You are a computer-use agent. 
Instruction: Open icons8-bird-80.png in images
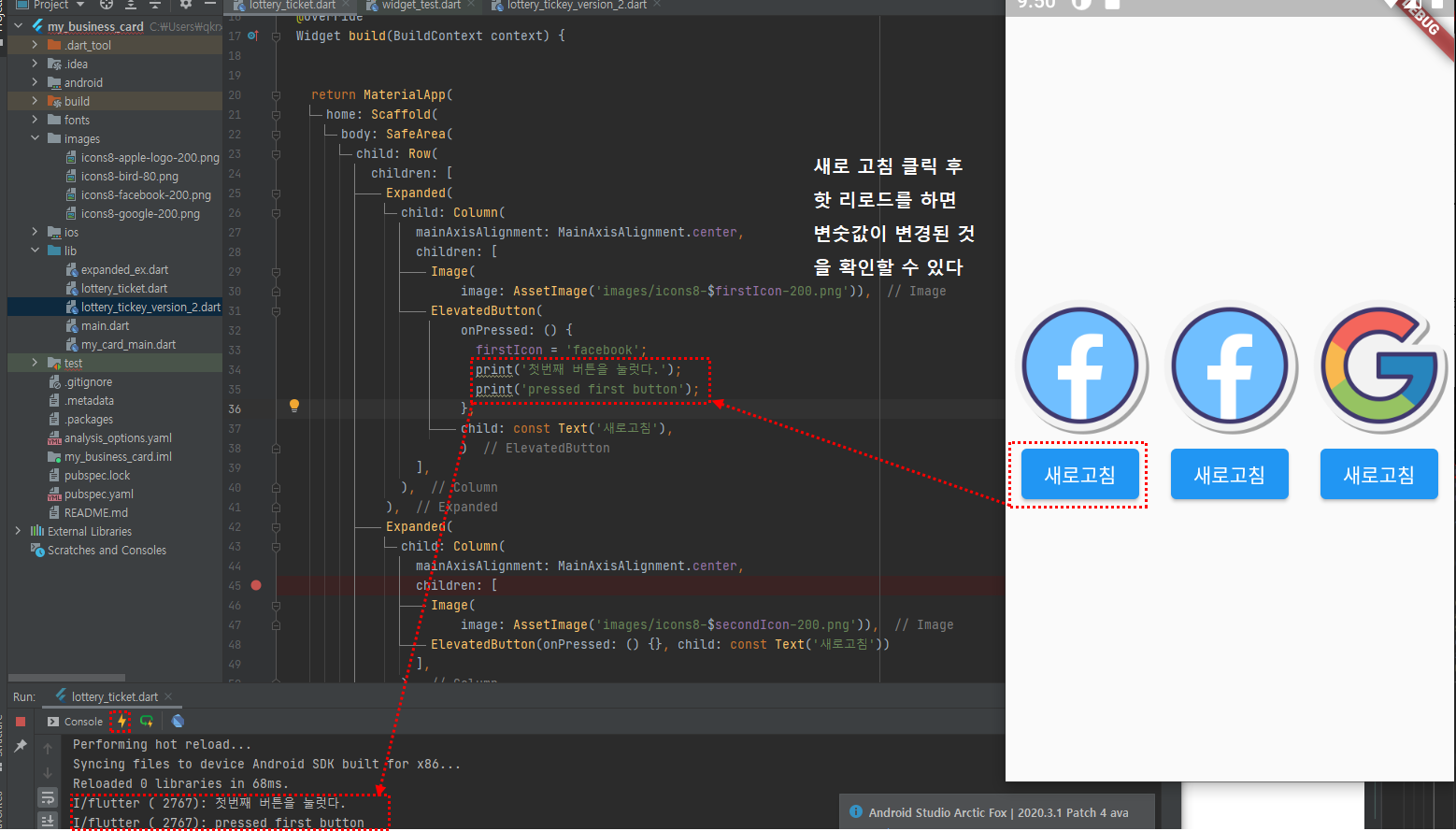point(121,176)
